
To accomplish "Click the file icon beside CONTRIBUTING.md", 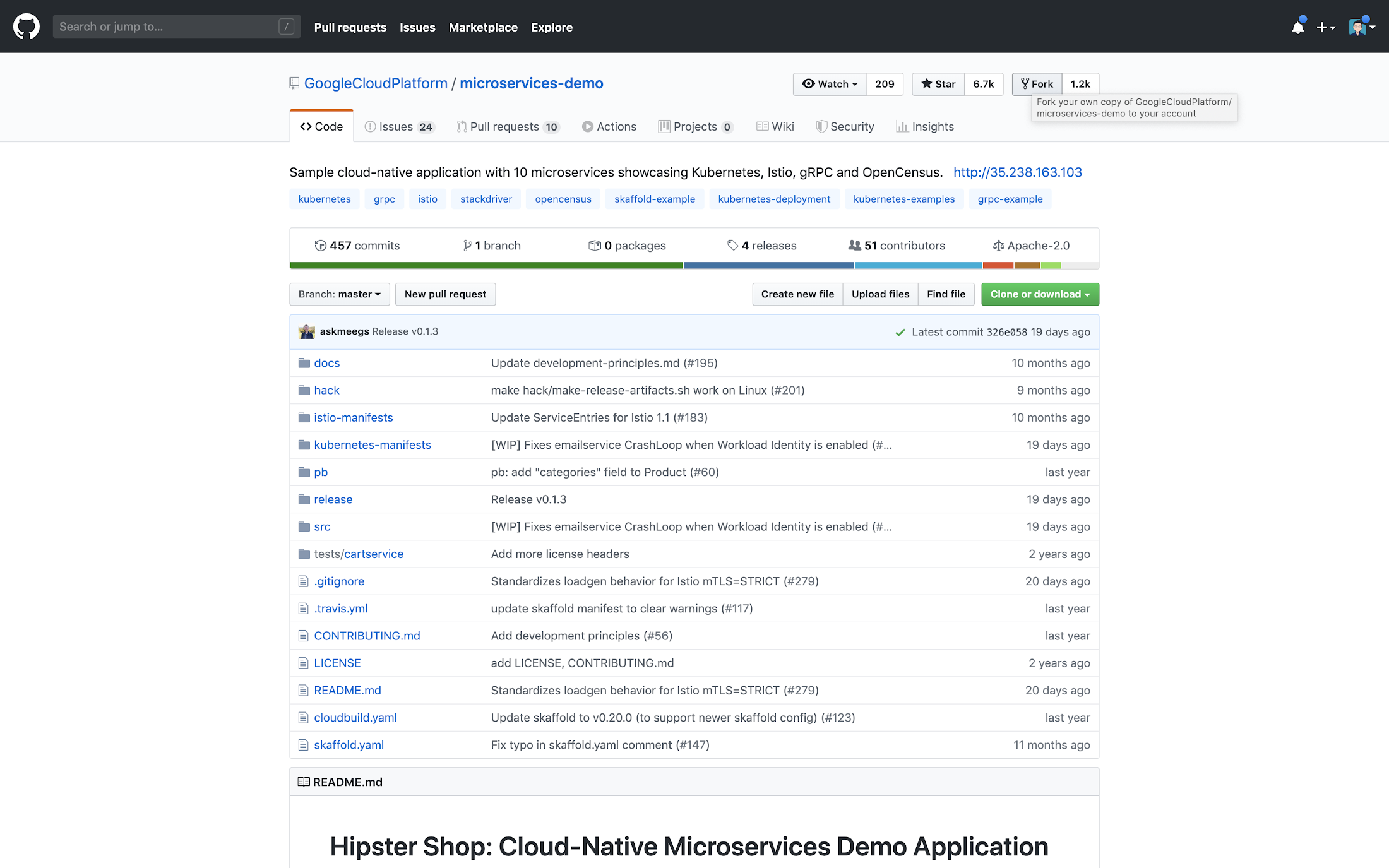I will [304, 636].
